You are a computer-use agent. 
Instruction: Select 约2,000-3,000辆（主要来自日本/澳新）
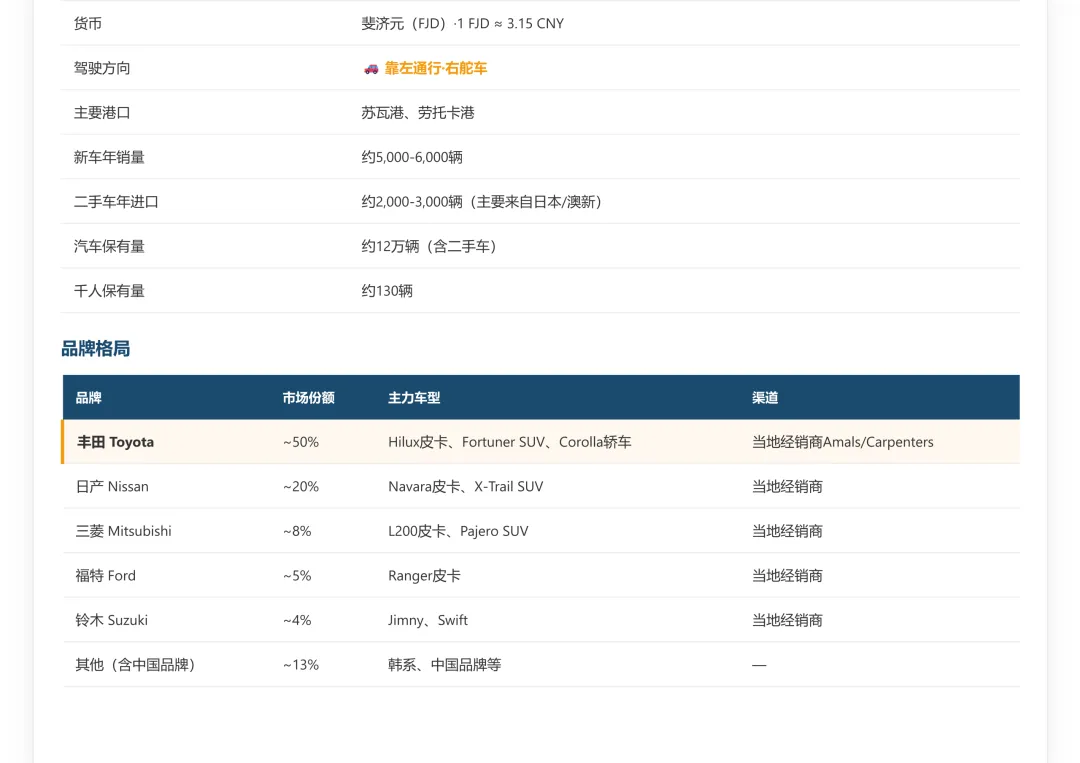point(484,202)
